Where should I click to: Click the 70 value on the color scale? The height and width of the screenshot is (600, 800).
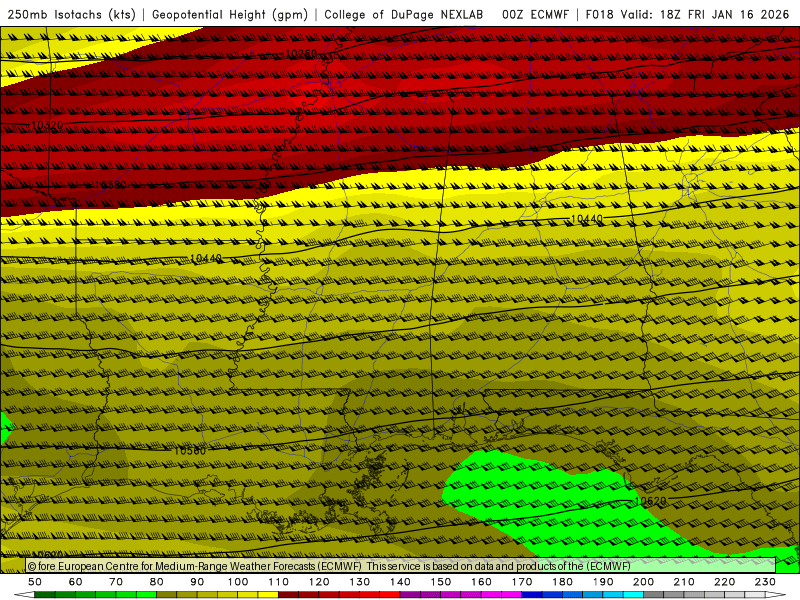click(116, 582)
